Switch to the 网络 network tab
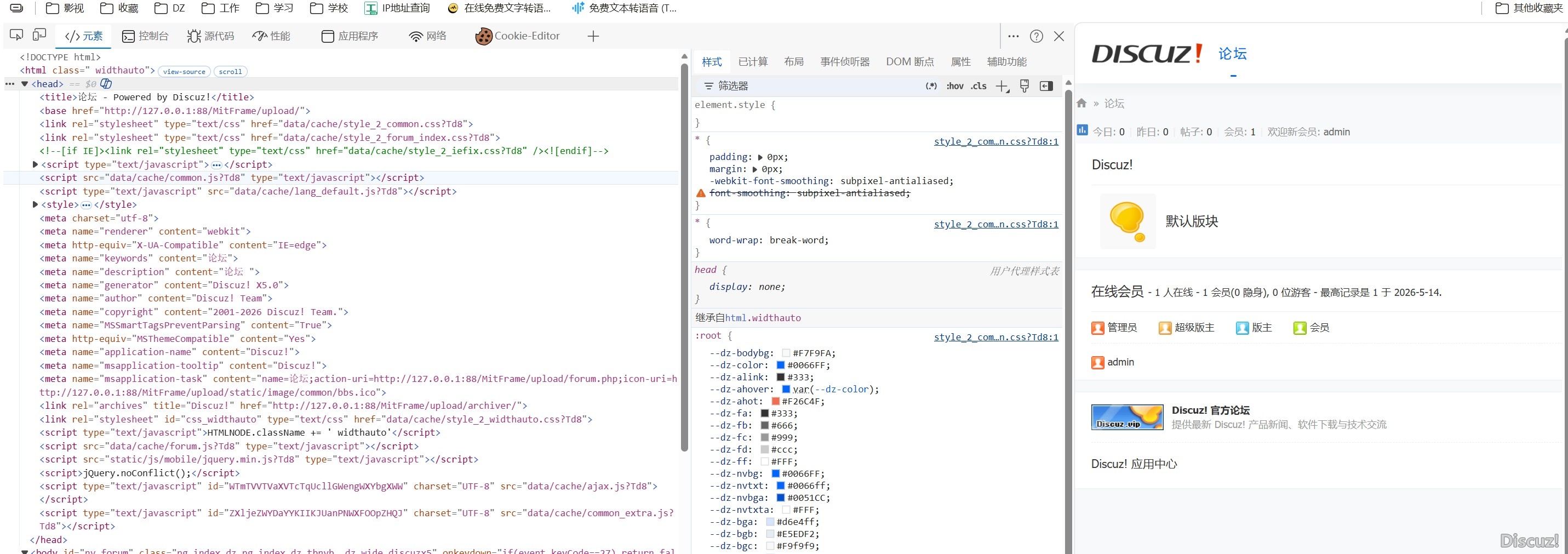The width and height of the screenshot is (1568, 554). [x=428, y=36]
